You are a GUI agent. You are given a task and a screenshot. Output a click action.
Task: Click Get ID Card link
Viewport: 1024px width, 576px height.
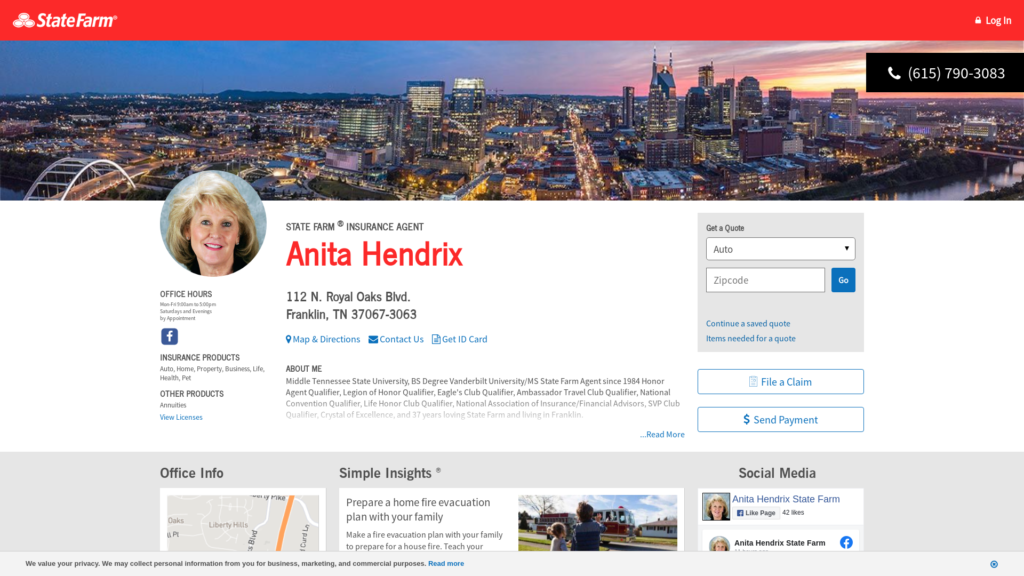tap(460, 339)
